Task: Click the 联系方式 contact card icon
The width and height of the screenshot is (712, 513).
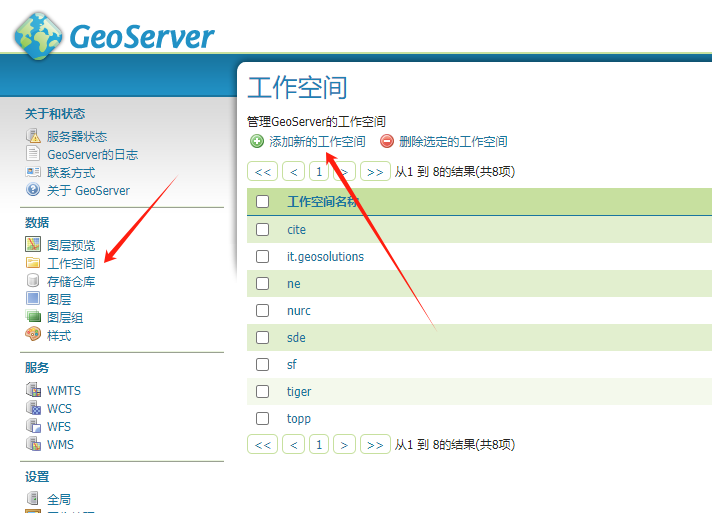Action: tap(33, 172)
